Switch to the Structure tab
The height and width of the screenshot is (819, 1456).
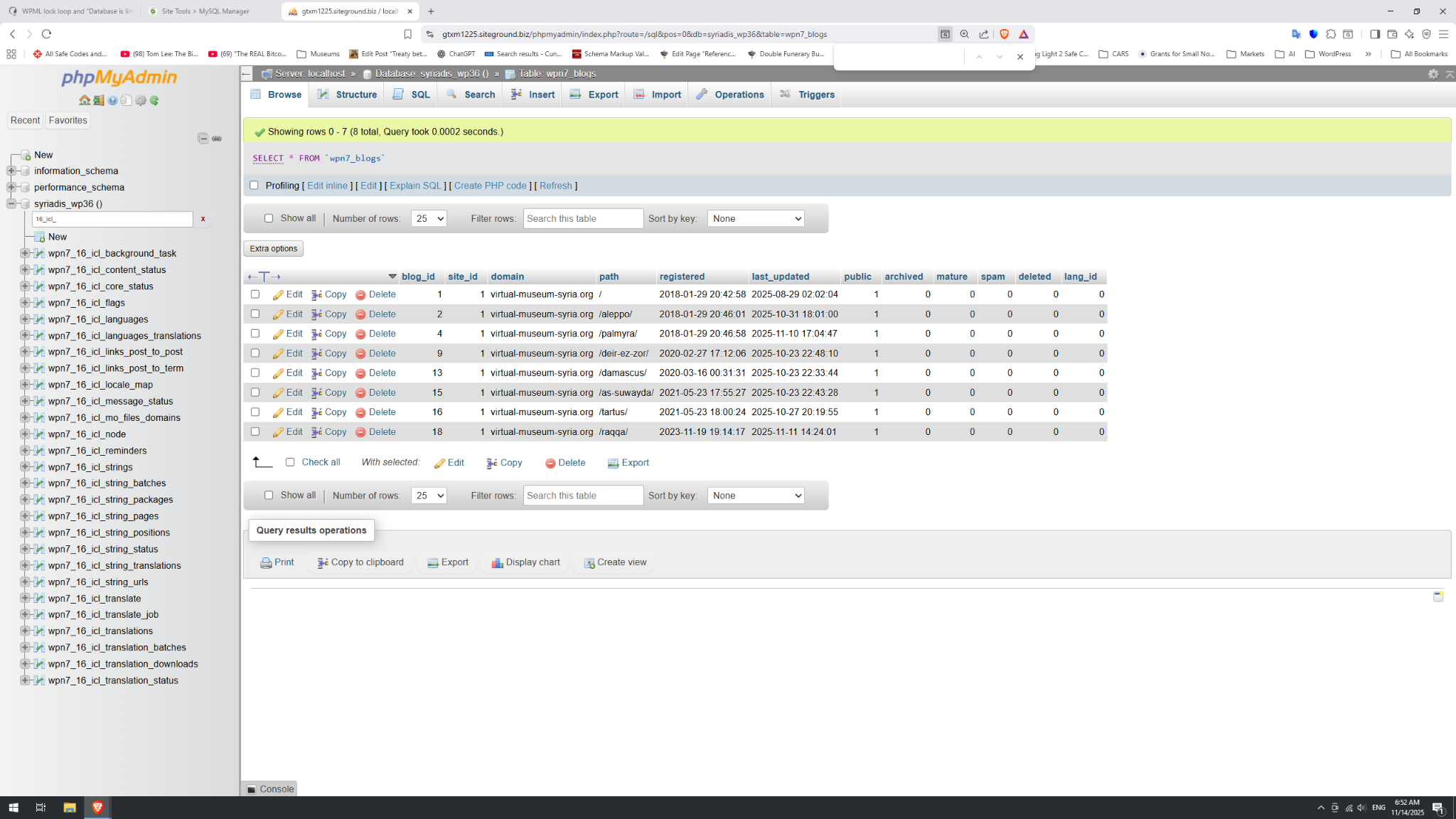(347, 95)
